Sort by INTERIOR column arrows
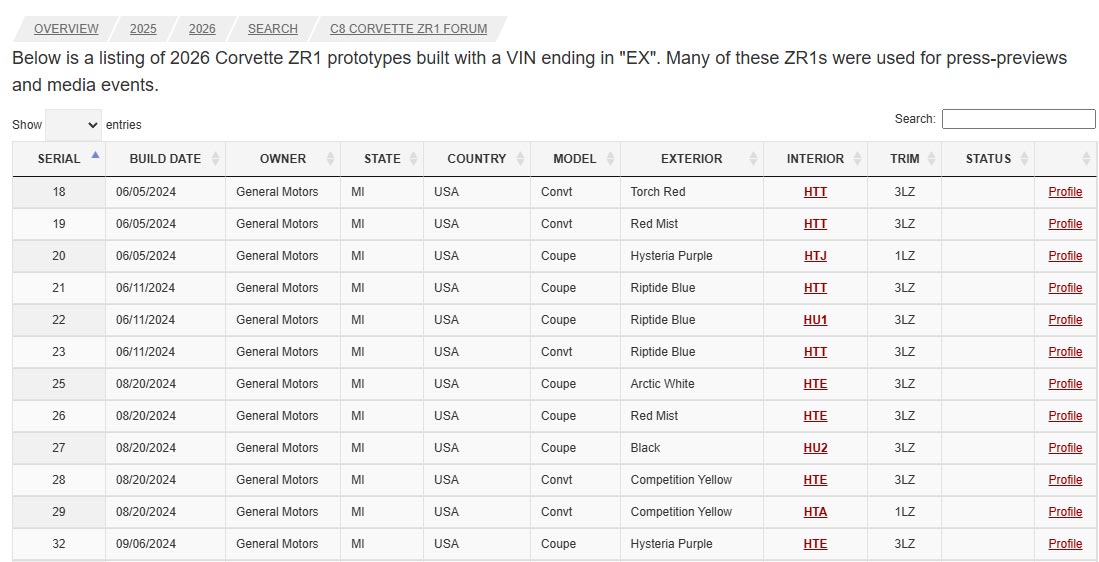Viewport: 1099px width, 562px height. click(x=857, y=159)
